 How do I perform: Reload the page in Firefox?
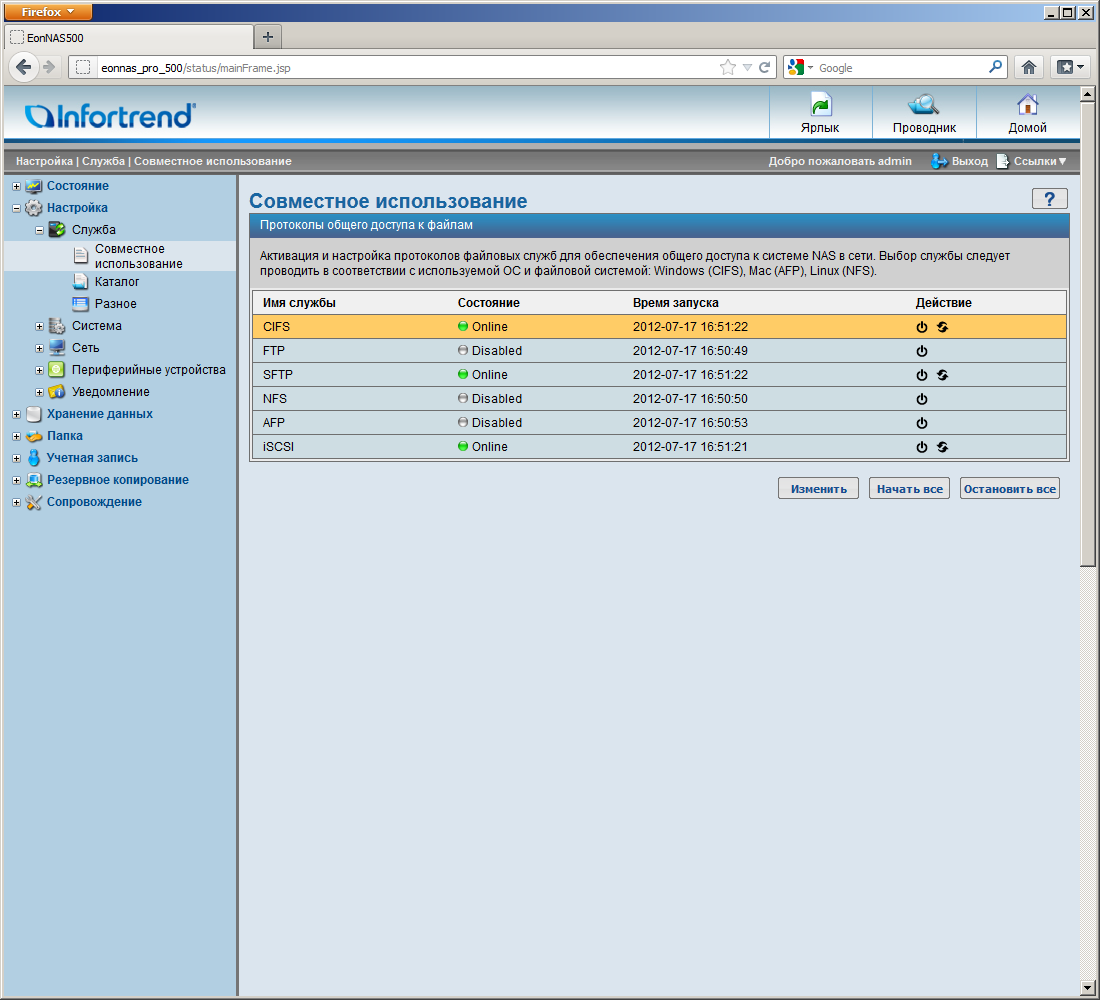click(765, 67)
